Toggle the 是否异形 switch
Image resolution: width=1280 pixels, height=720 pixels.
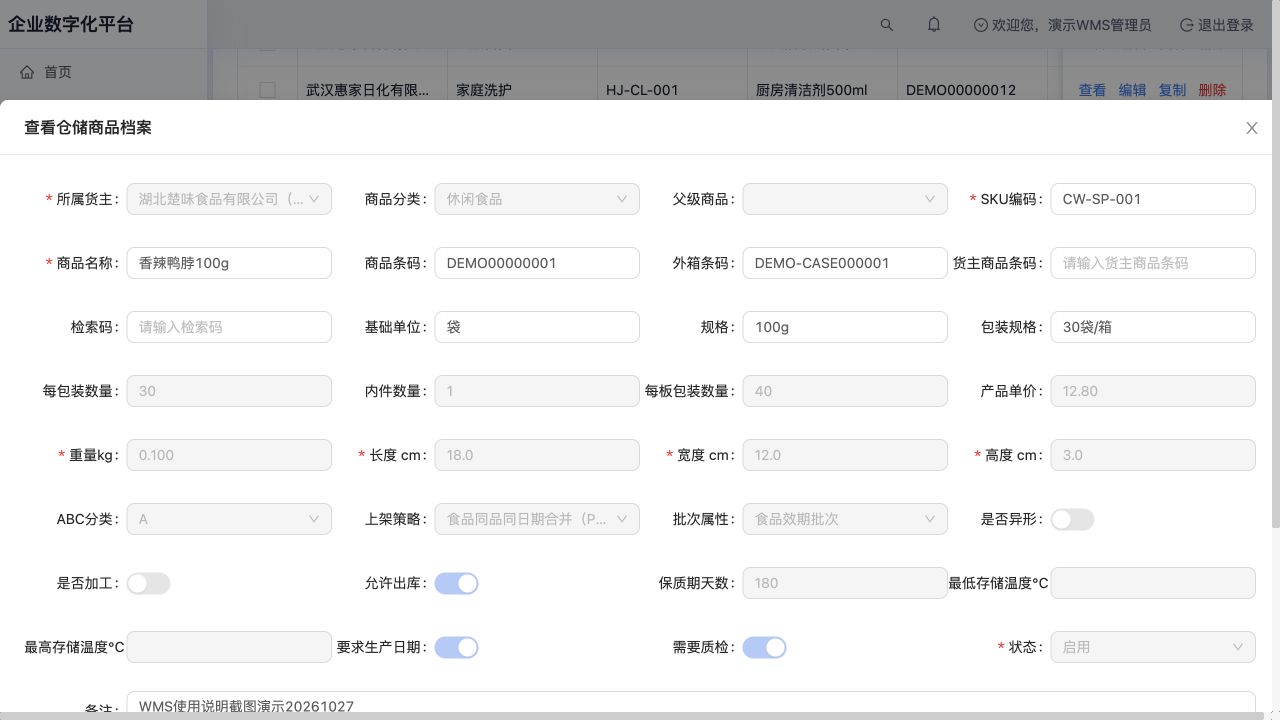point(1072,519)
